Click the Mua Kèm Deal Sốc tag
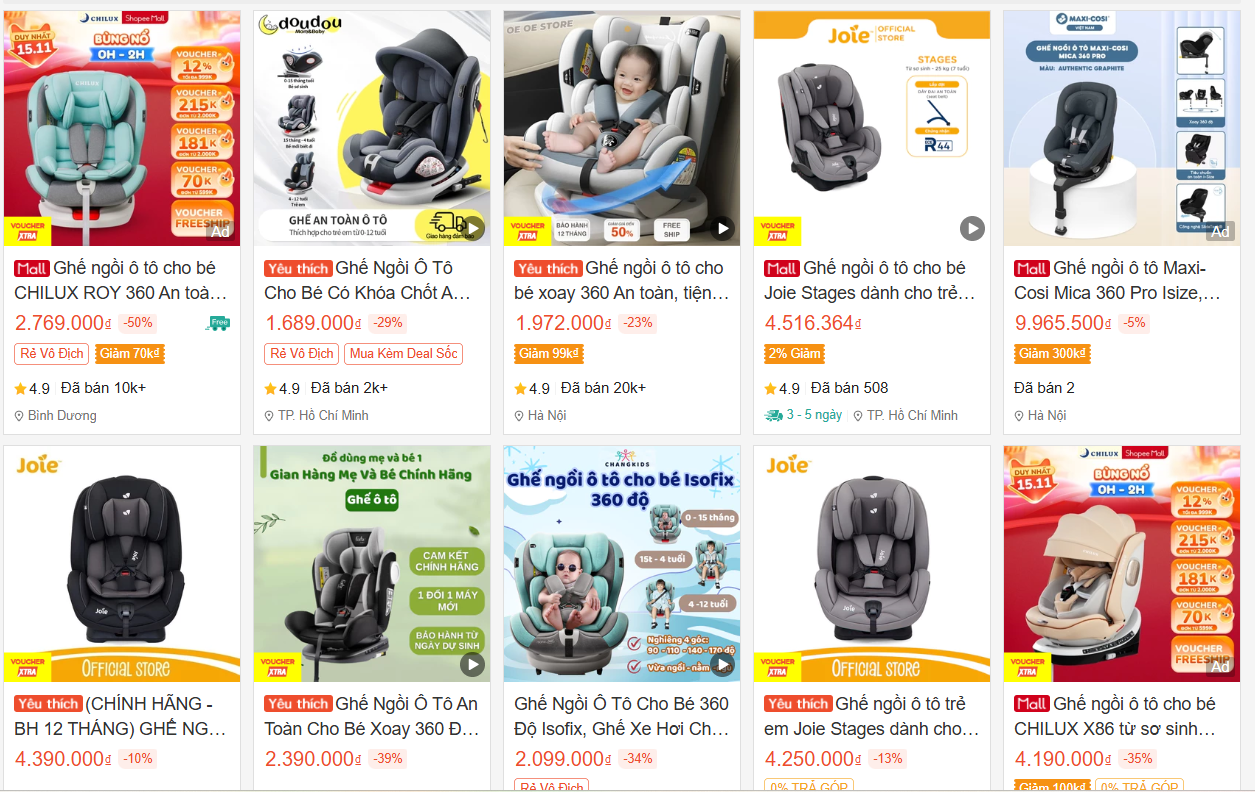 coord(404,354)
